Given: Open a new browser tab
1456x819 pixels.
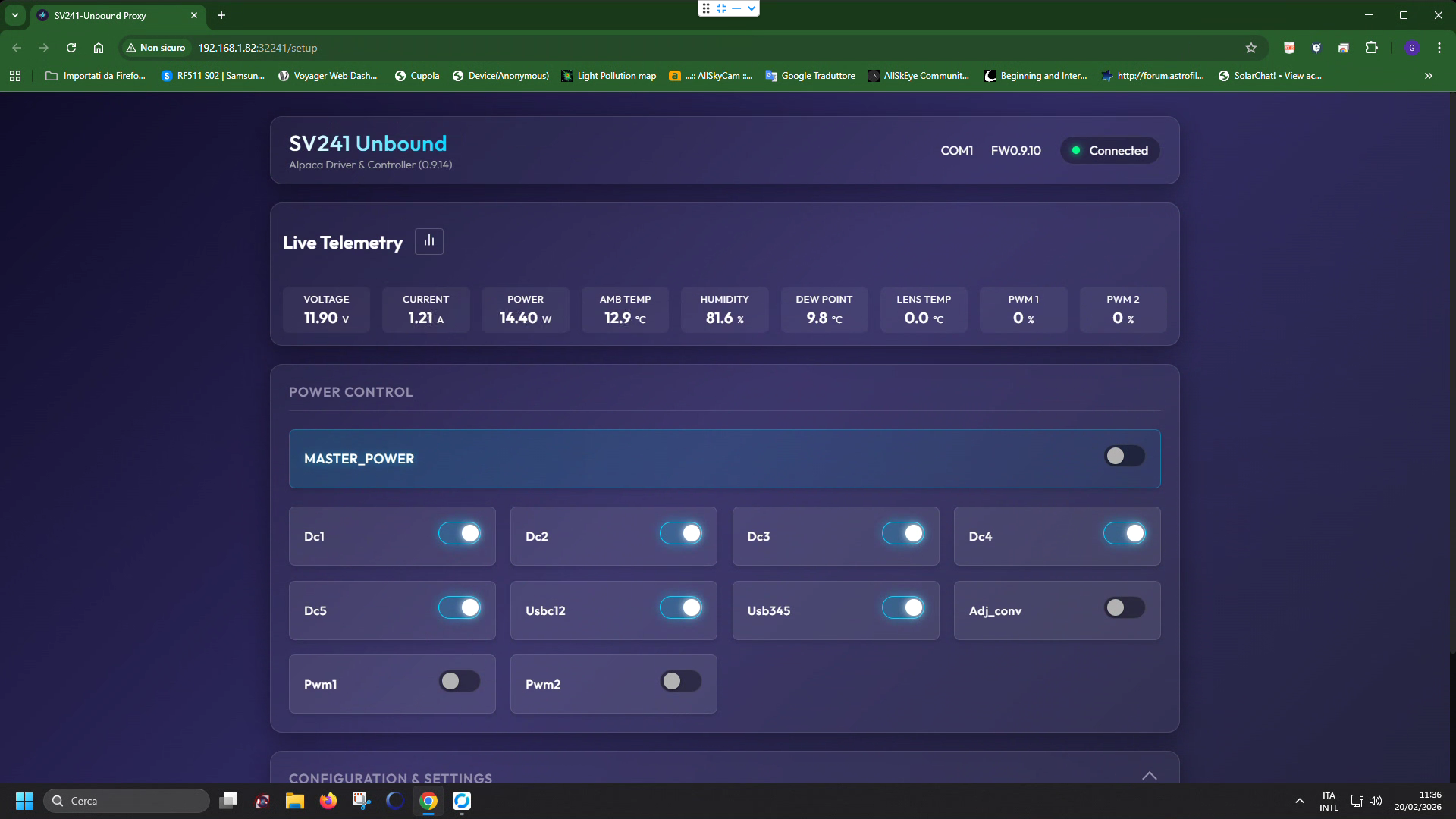Looking at the screenshot, I should click(221, 15).
